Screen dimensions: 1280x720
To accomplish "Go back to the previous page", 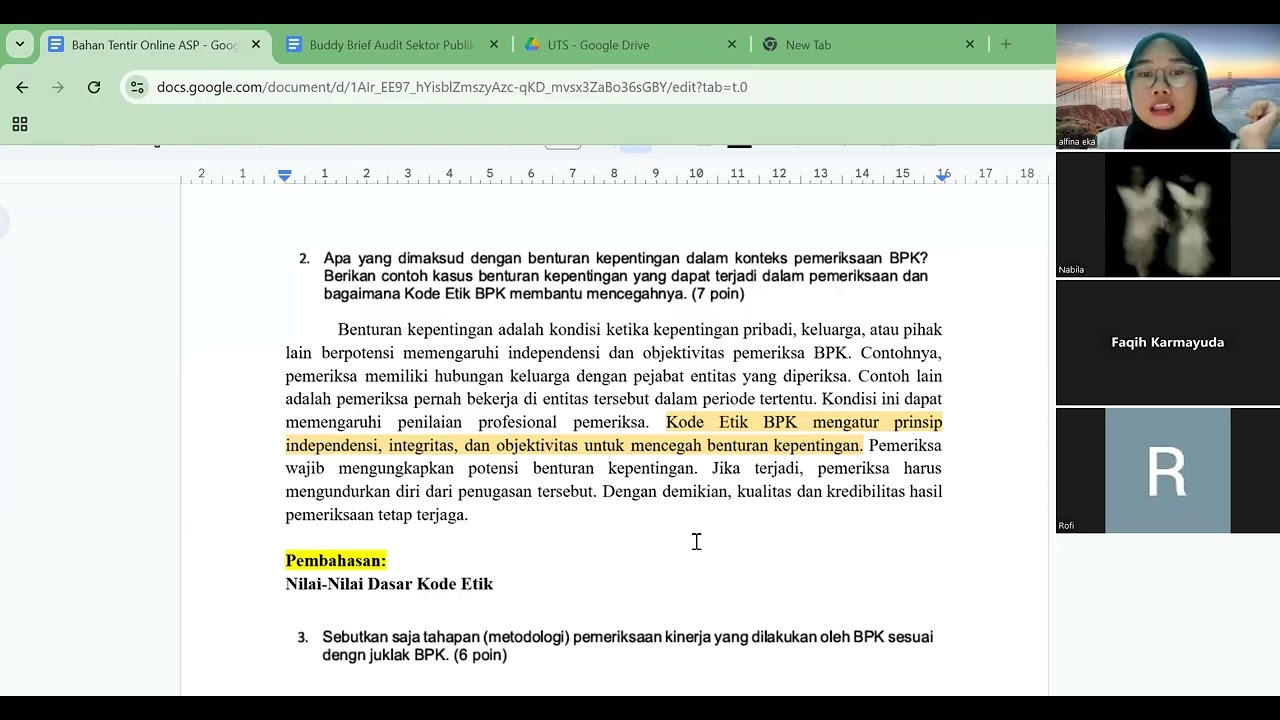I will pos(22,87).
